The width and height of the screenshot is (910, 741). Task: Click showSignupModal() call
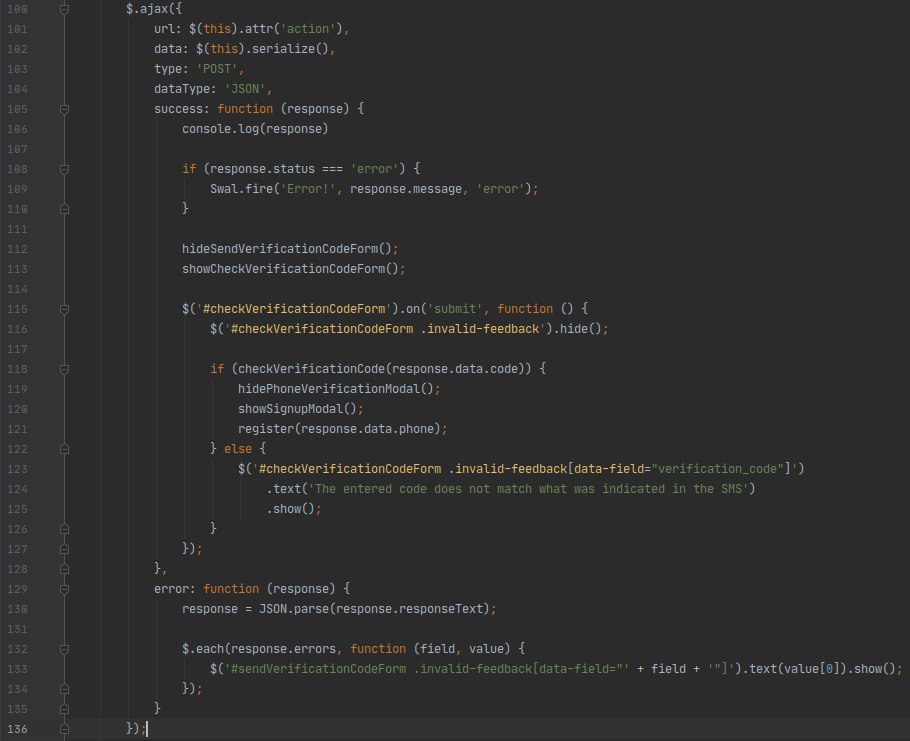[301, 409]
